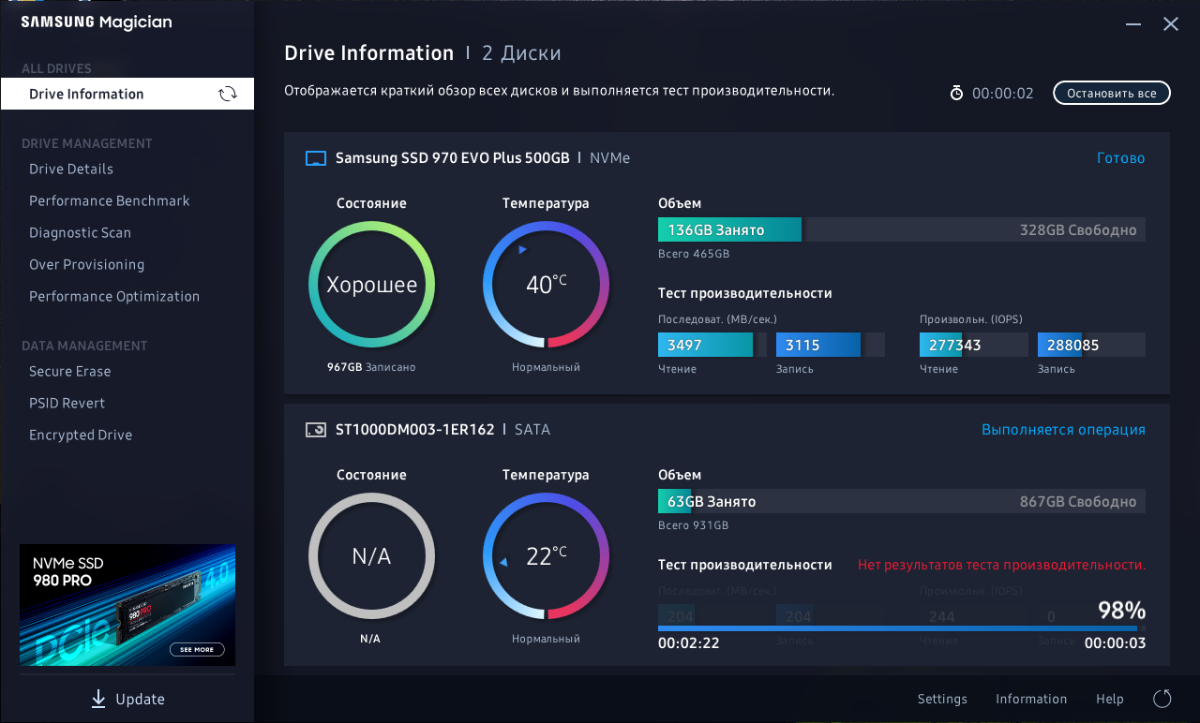Click the refresh icon beside Drive Information
Viewport: 1200px width, 723px height.
click(227, 94)
